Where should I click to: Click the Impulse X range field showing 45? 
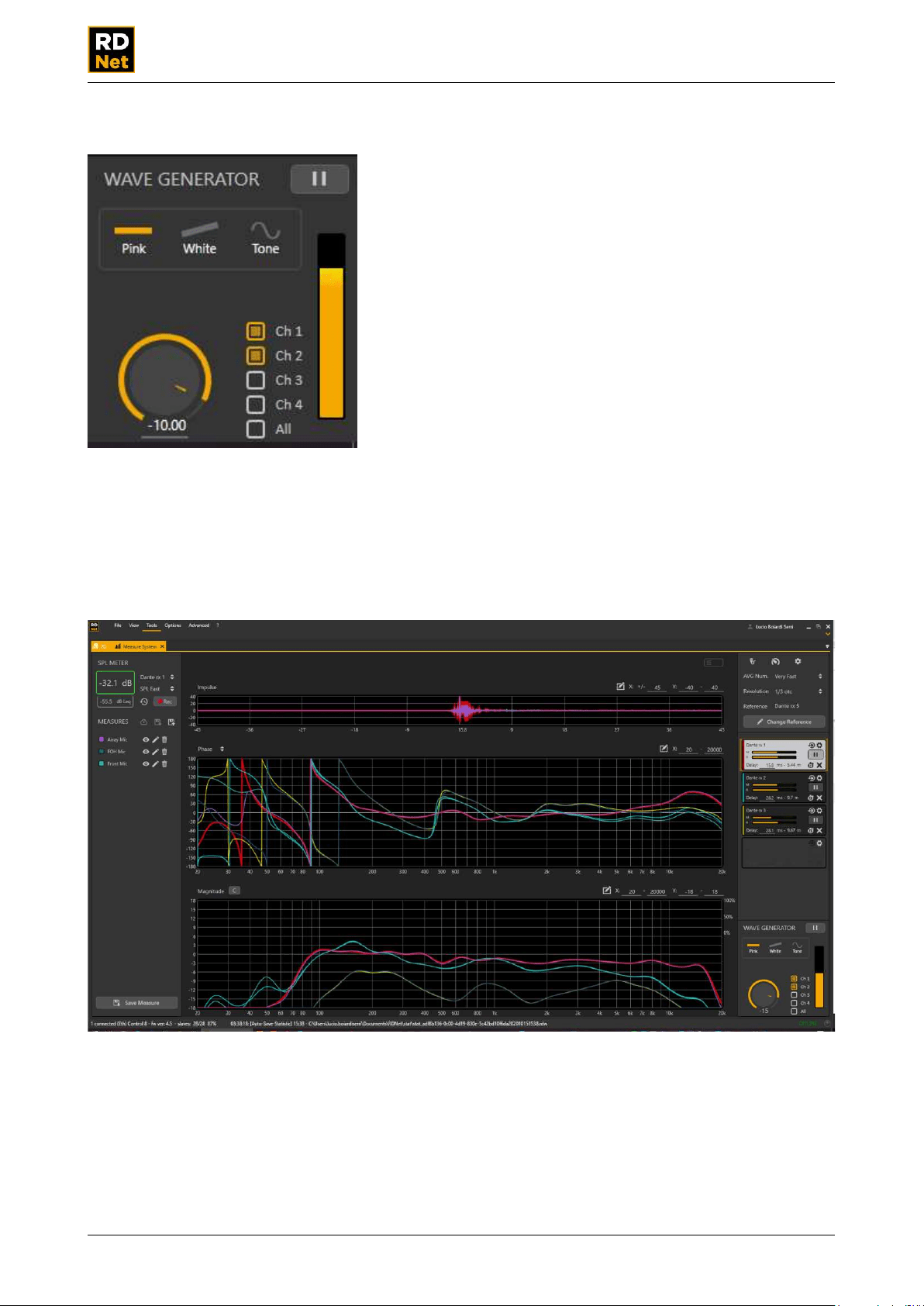pos(657,687)
